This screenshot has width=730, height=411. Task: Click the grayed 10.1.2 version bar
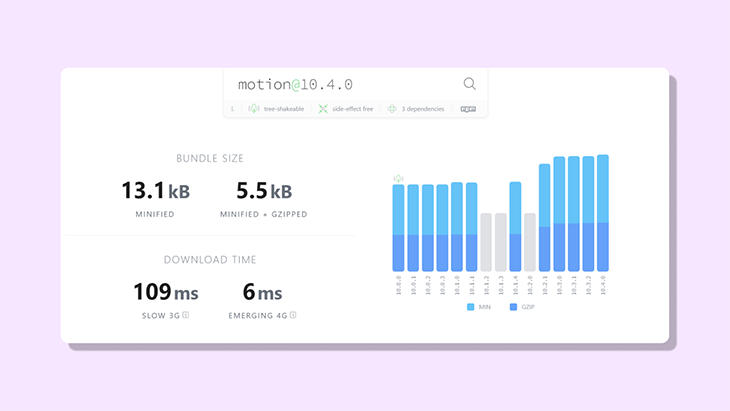tap(486, 242)
